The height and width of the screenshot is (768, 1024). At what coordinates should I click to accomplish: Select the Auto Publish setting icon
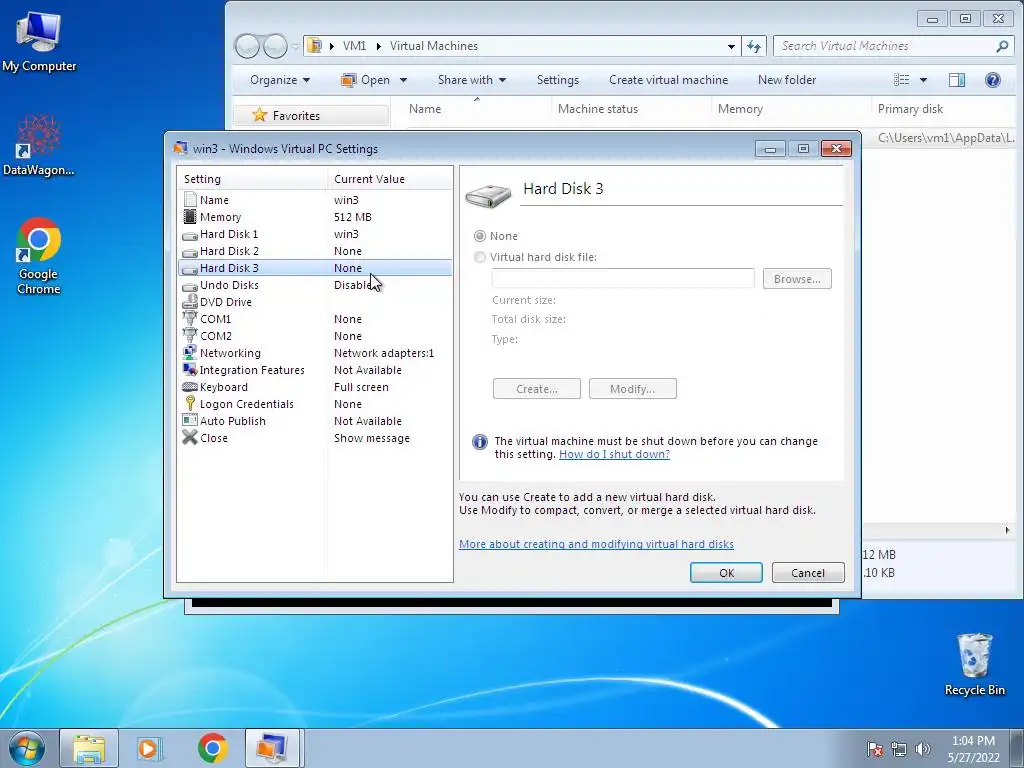point(189,421)
